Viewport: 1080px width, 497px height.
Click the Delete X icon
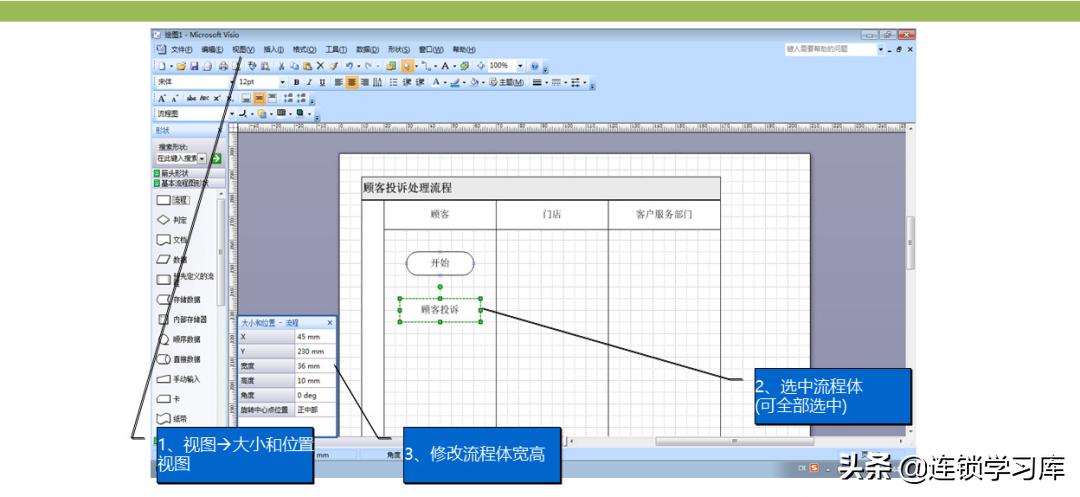point(320,66)
